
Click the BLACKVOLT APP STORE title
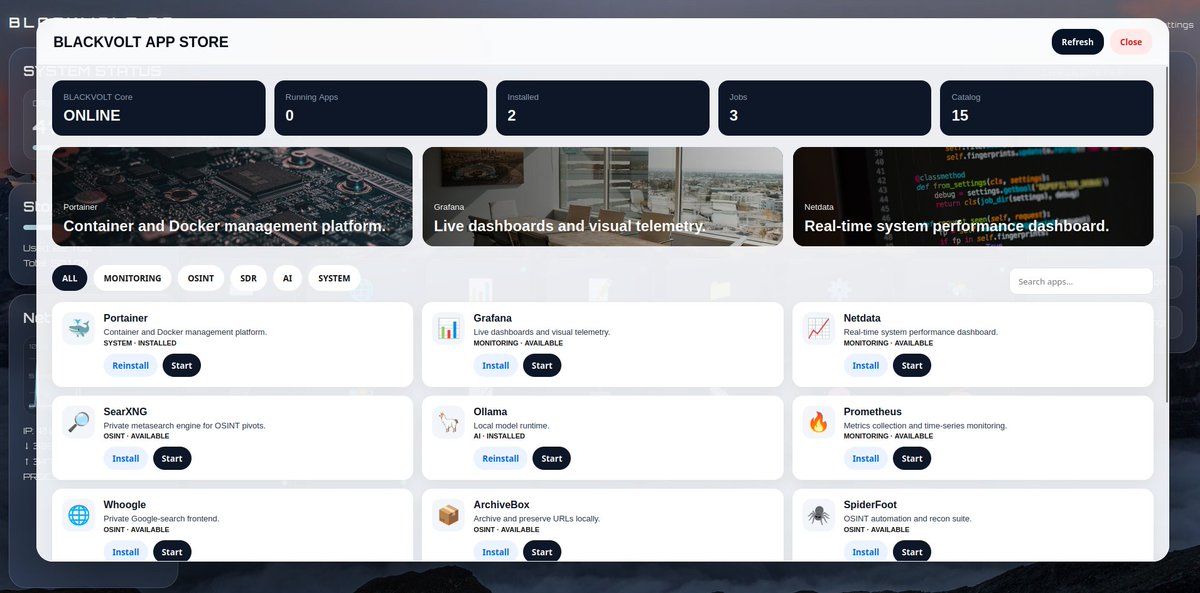141,42
